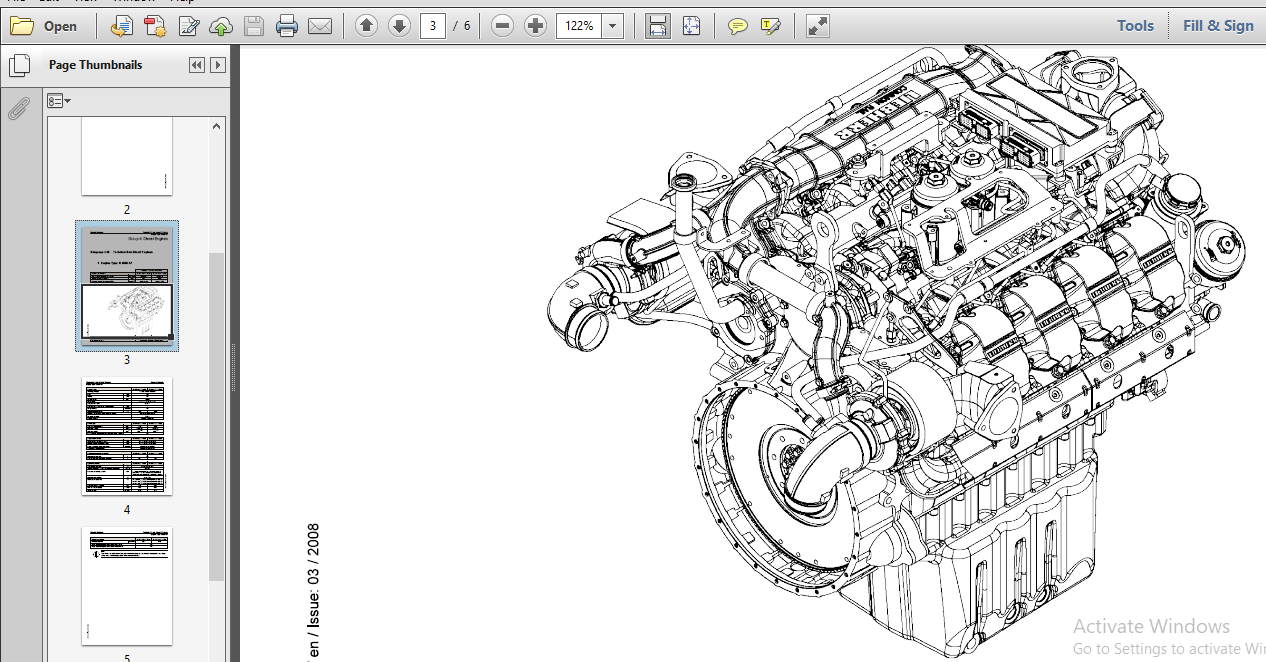
Task: Select the highlight text tool
Action: (x=769, y=26)
